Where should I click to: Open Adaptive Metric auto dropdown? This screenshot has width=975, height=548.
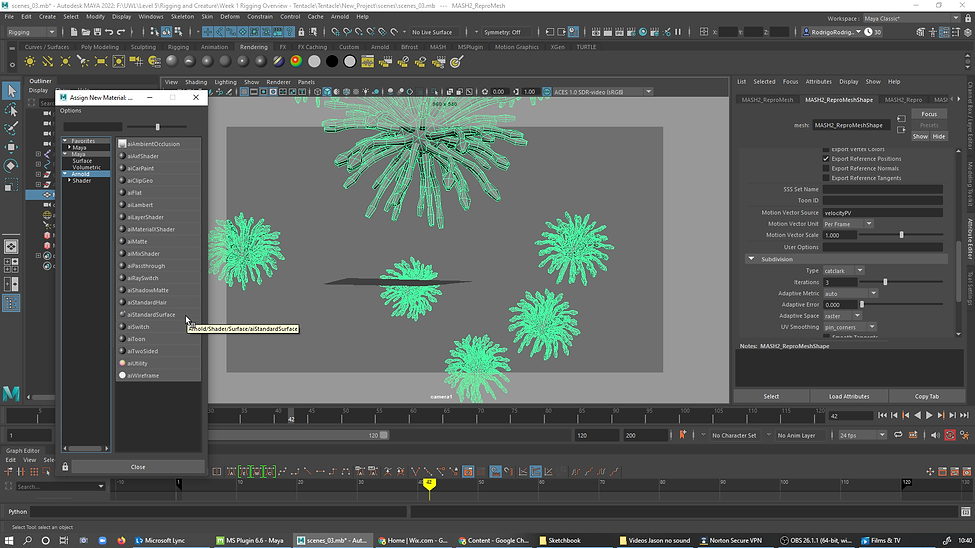coord(850,294)
